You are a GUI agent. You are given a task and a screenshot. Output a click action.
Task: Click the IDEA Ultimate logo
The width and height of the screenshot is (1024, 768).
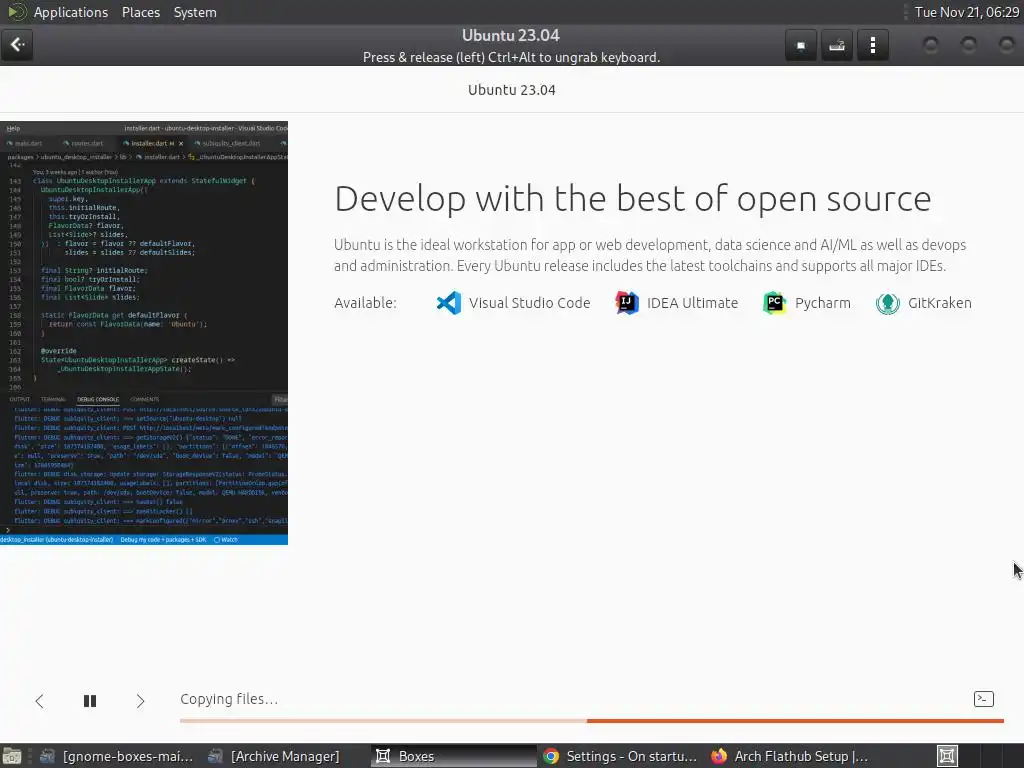click(627, 303)
